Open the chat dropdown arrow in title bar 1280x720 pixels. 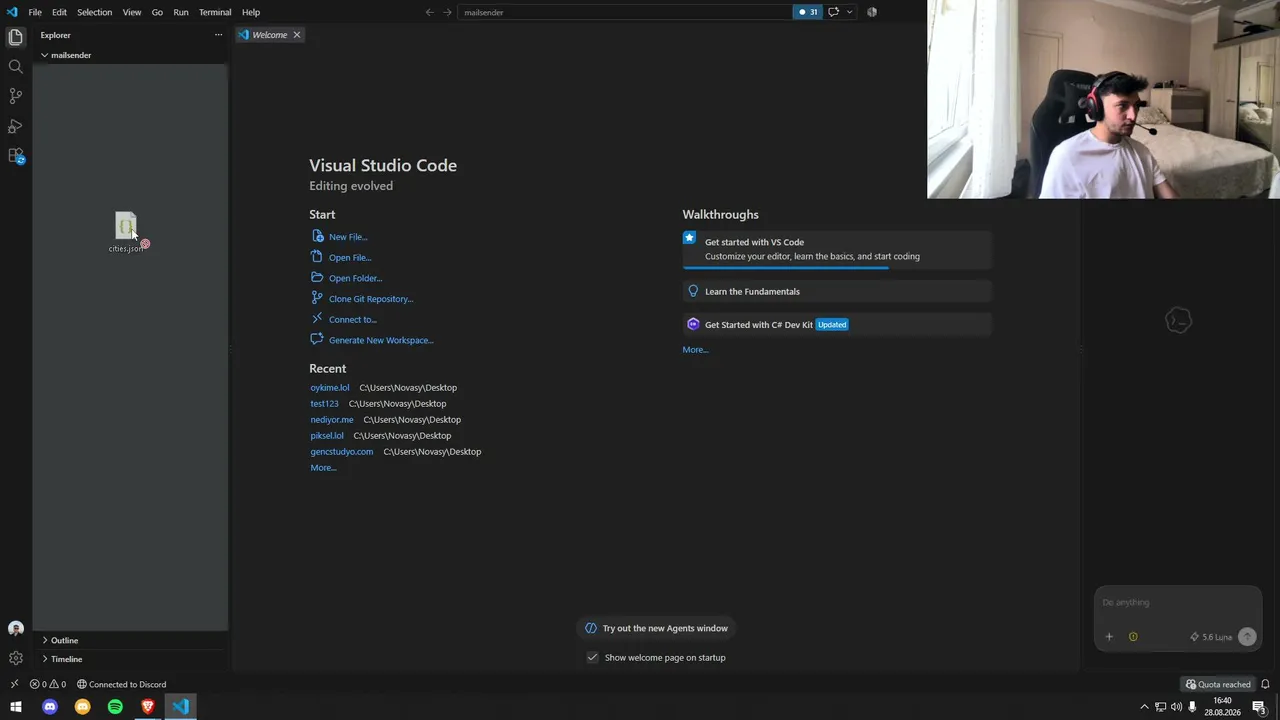click(849, 12)
